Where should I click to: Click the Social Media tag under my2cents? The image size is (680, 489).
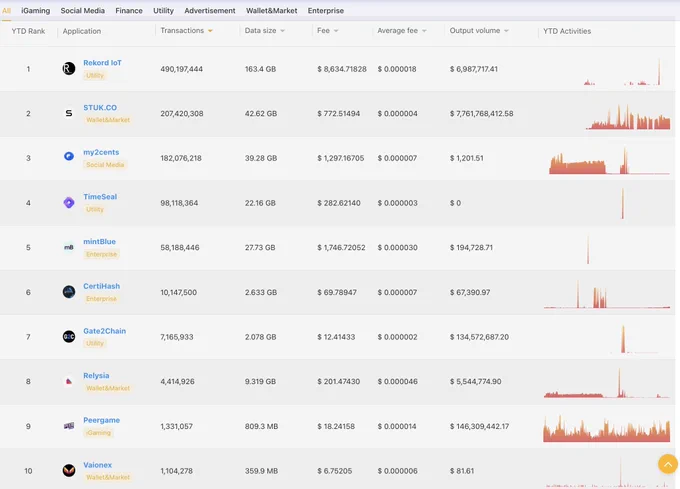point(105,165)
